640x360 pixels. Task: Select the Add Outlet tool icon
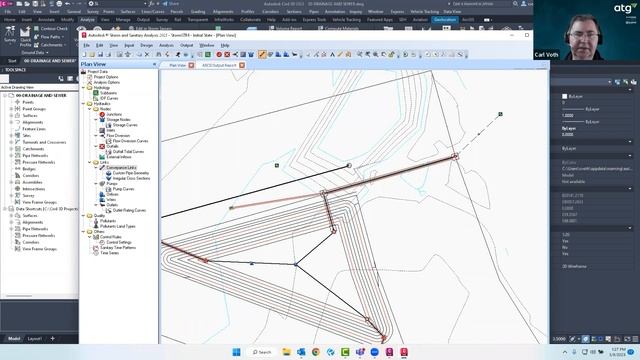click(x=295, y=54)
